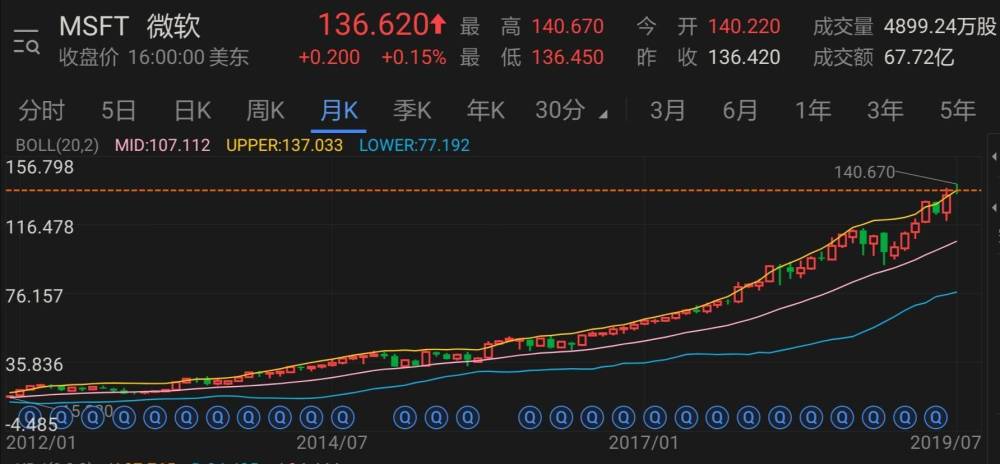The width and height of the screenshot is (1000, 464).
Task: Select the 季K quarterly candlestick tab
Action: 412,111
